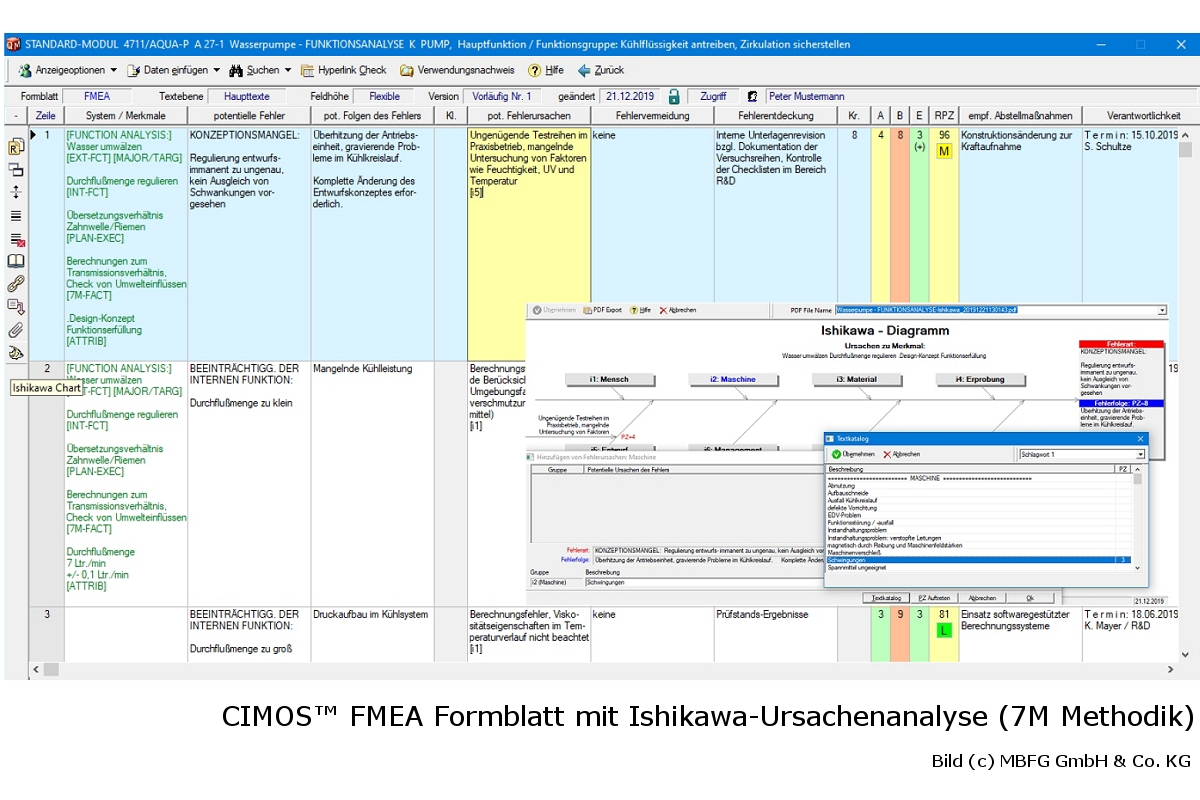This screenshot has width=1200, height=800.
Task: Click the PZ Auftreten button
Action: [x=934, y=598]
